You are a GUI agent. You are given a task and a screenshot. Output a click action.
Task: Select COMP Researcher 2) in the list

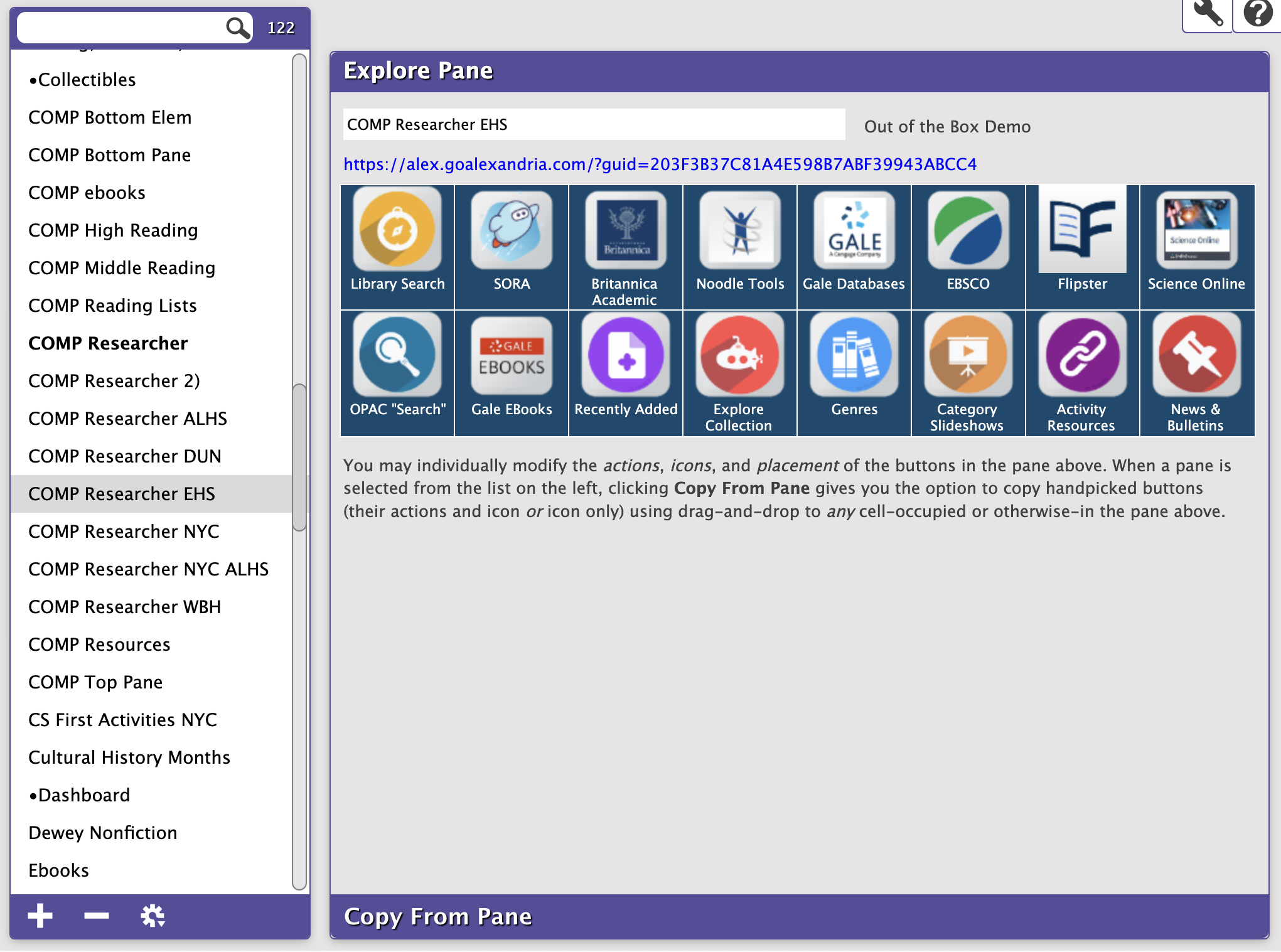[x=151, y=381]
